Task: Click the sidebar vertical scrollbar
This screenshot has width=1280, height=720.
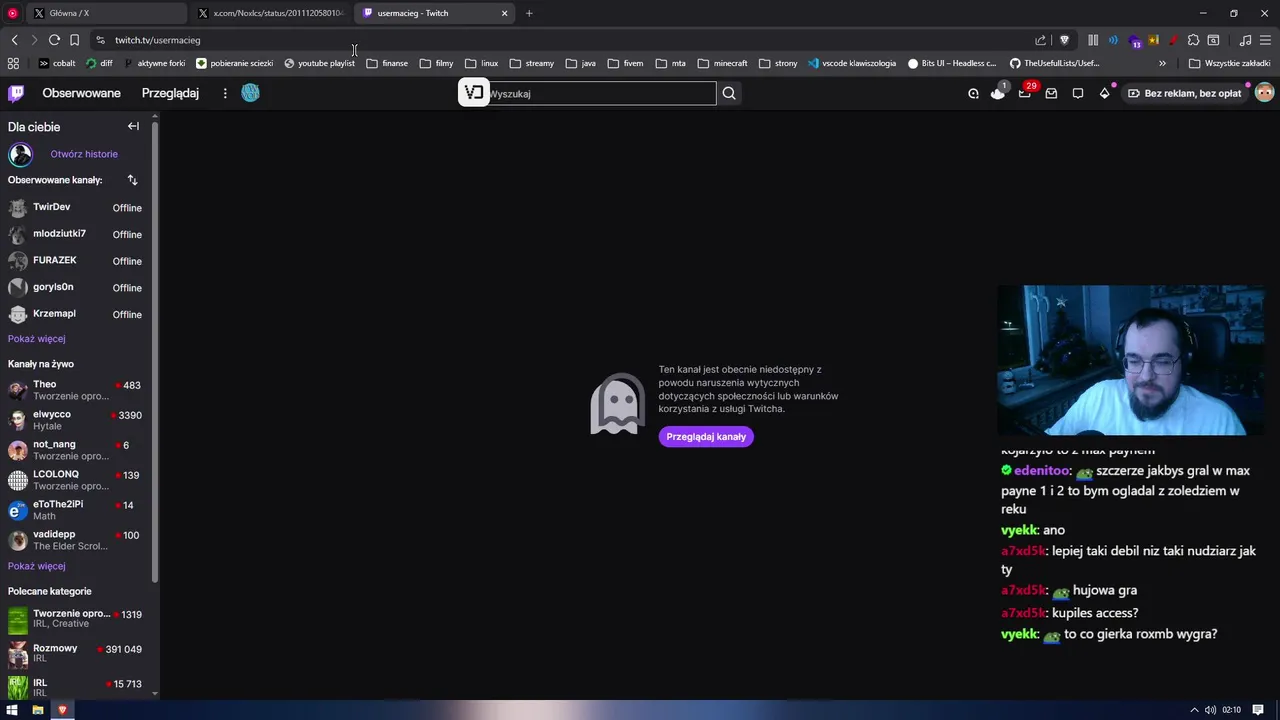Action: click(x=155, y=350)
